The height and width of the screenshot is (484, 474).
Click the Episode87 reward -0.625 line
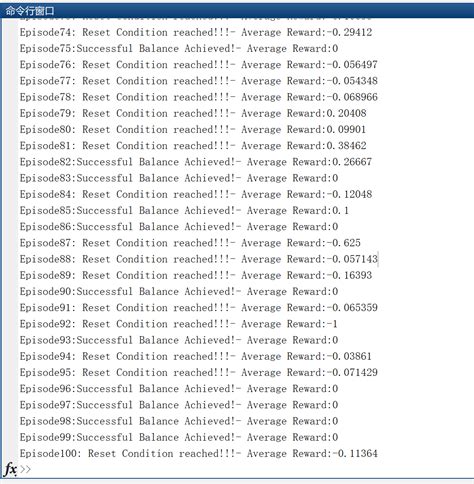[190, 243]
